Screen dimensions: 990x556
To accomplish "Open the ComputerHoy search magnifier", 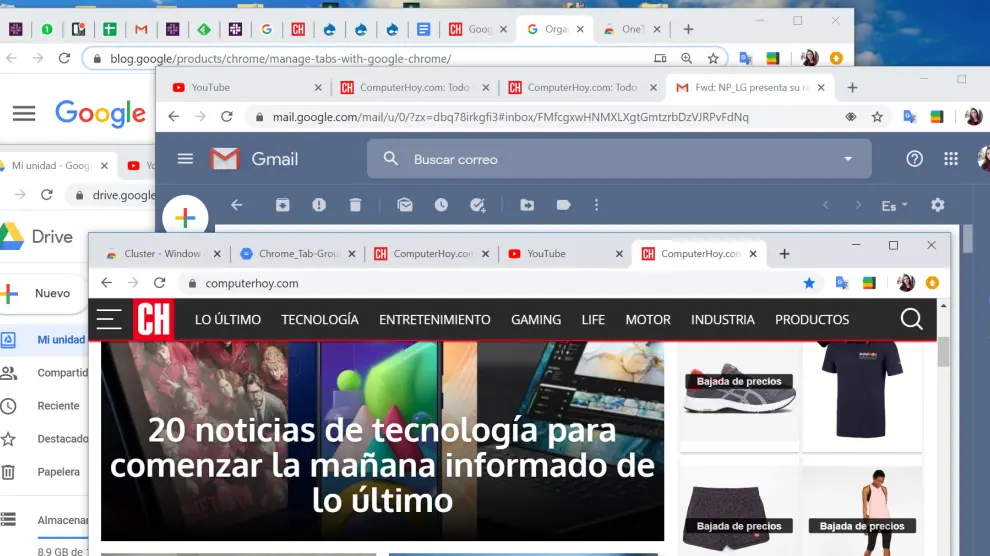I will (911, 319).
